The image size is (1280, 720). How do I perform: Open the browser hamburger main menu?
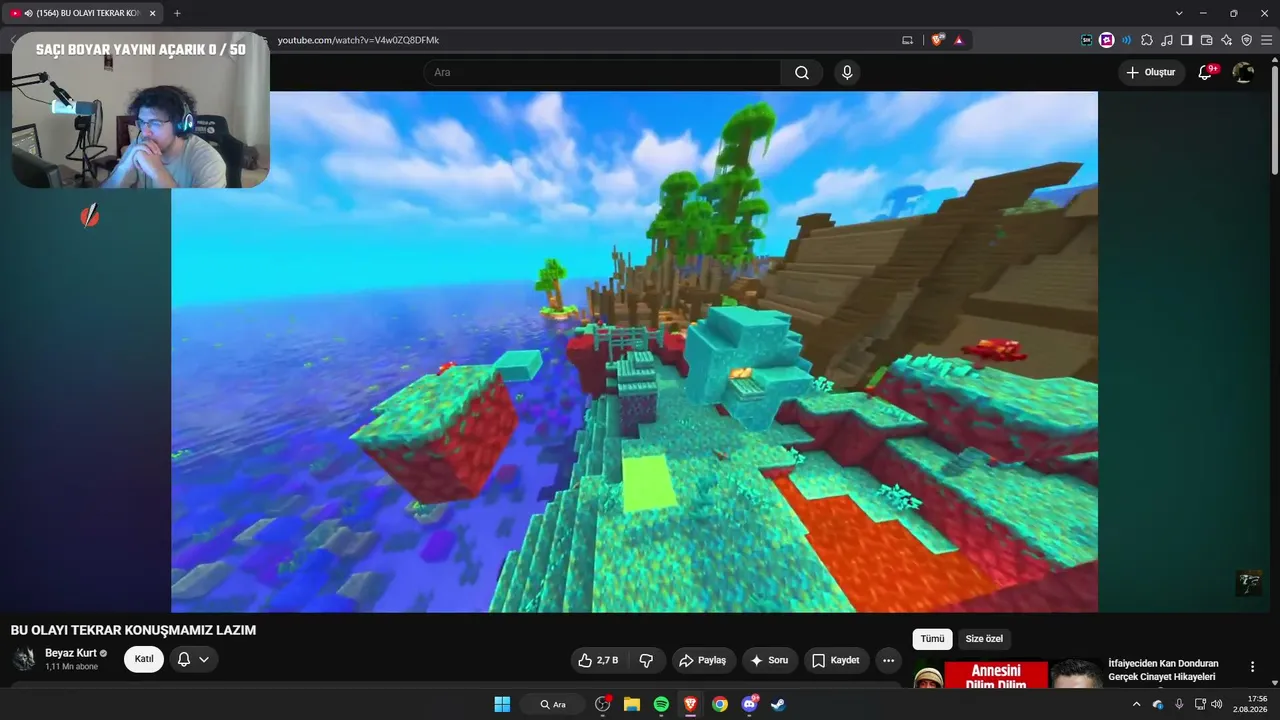pos(1266,40)
